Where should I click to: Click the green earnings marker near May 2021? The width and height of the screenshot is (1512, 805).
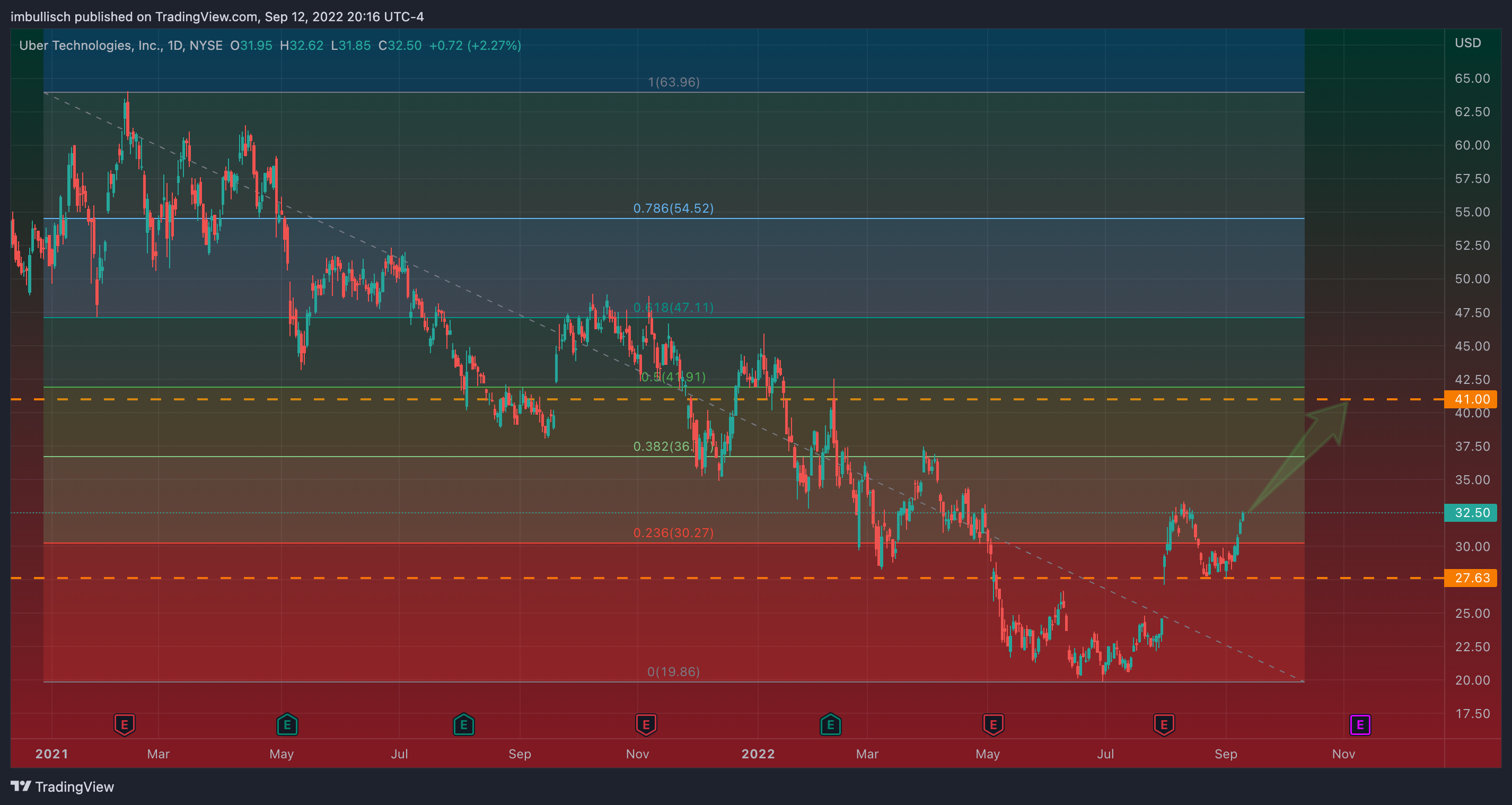pyautogui.click(x=287, y=724)
